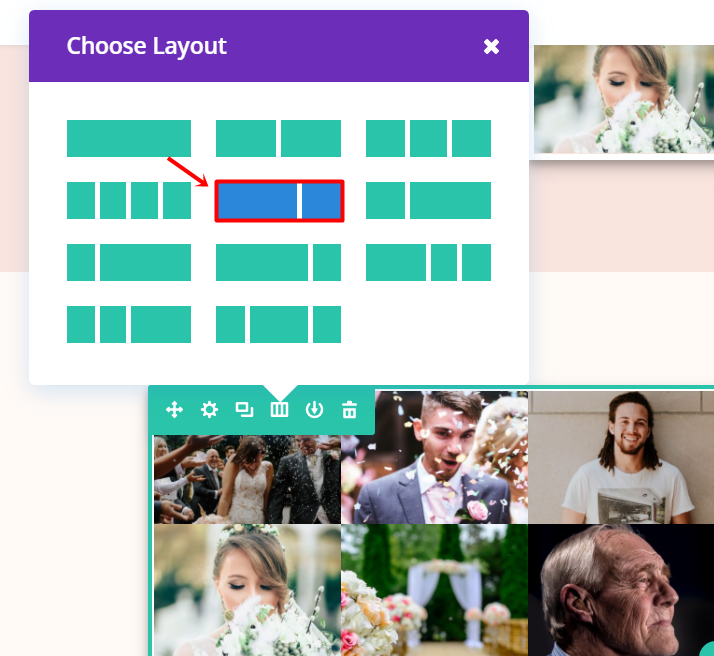The height and width of the screenshot is (656, 714).
Task: Select the three-quarters one-quarter column layout
Action: (278, 262)
